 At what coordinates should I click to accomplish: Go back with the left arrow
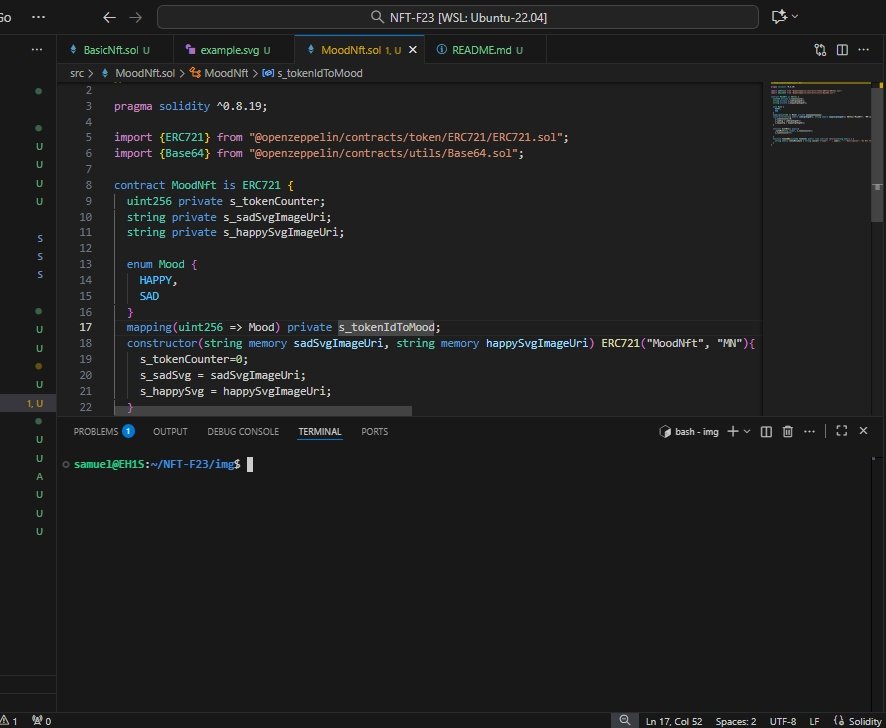(x=109, y=18)
